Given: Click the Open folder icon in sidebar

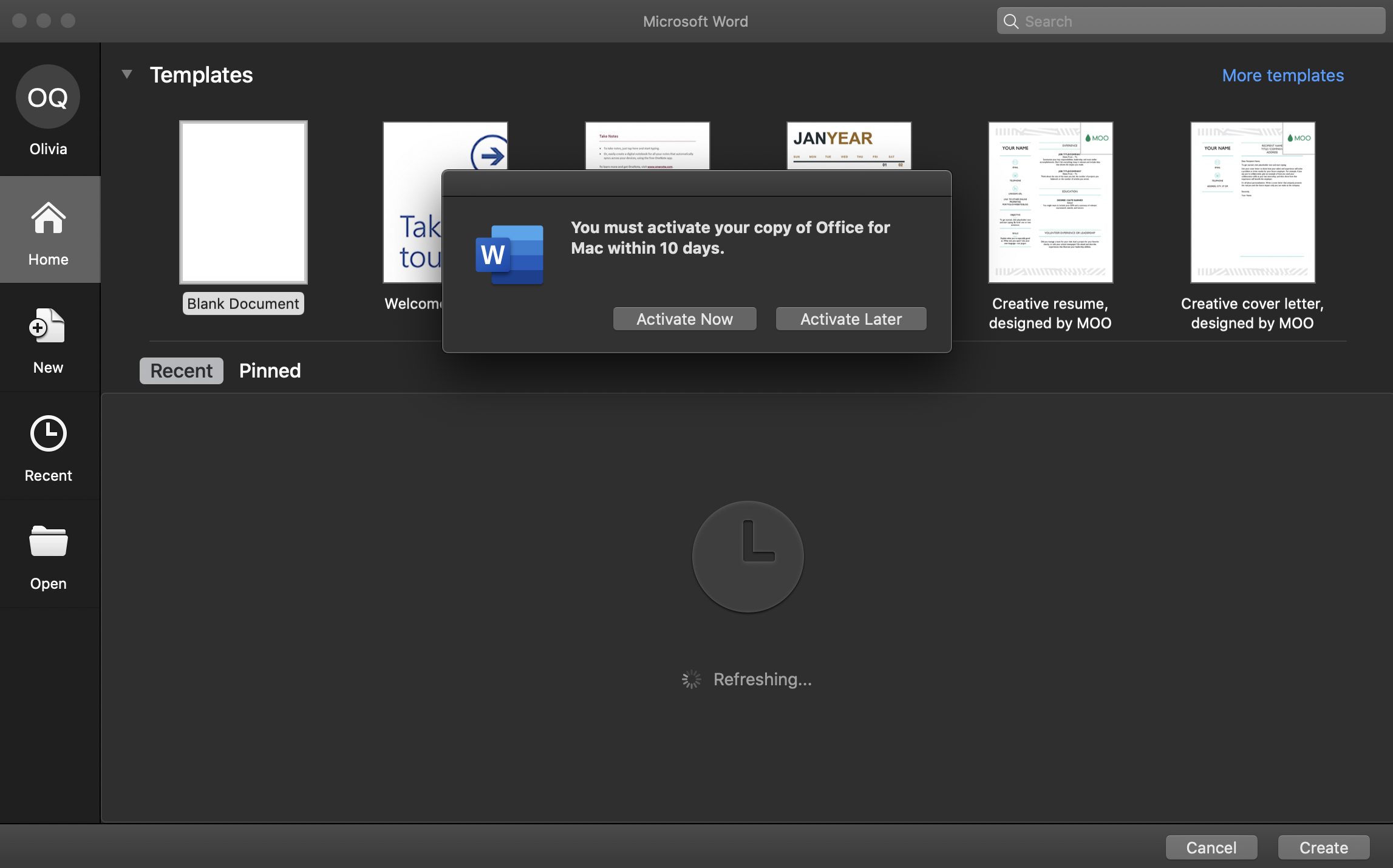Looking at the screenshot, I should pyautogui.click(x=48, y=540).
